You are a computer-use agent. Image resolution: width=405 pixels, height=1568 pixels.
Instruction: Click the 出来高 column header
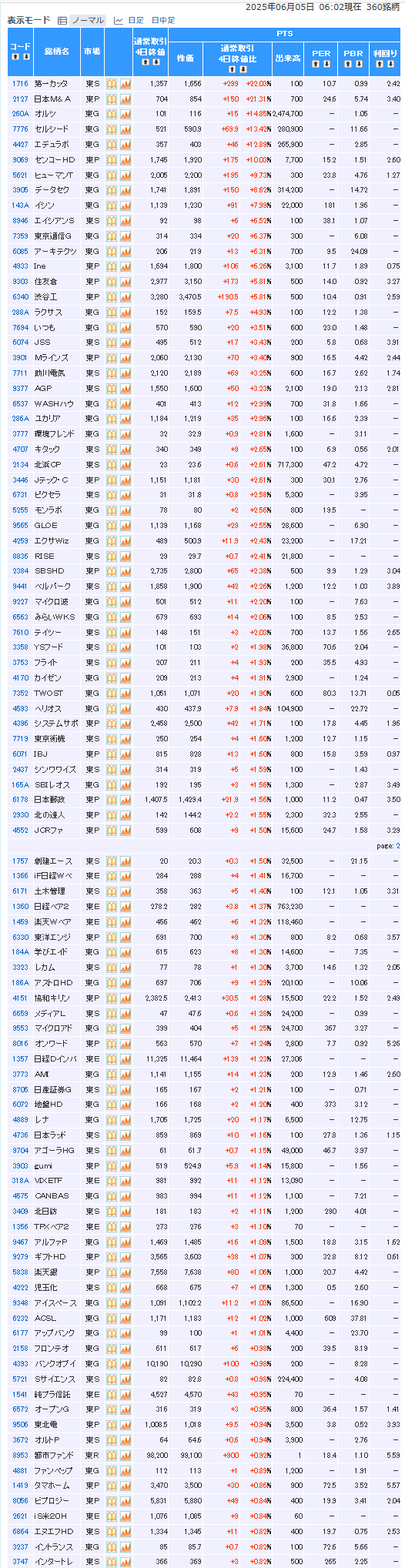click(x=289, y=58)
